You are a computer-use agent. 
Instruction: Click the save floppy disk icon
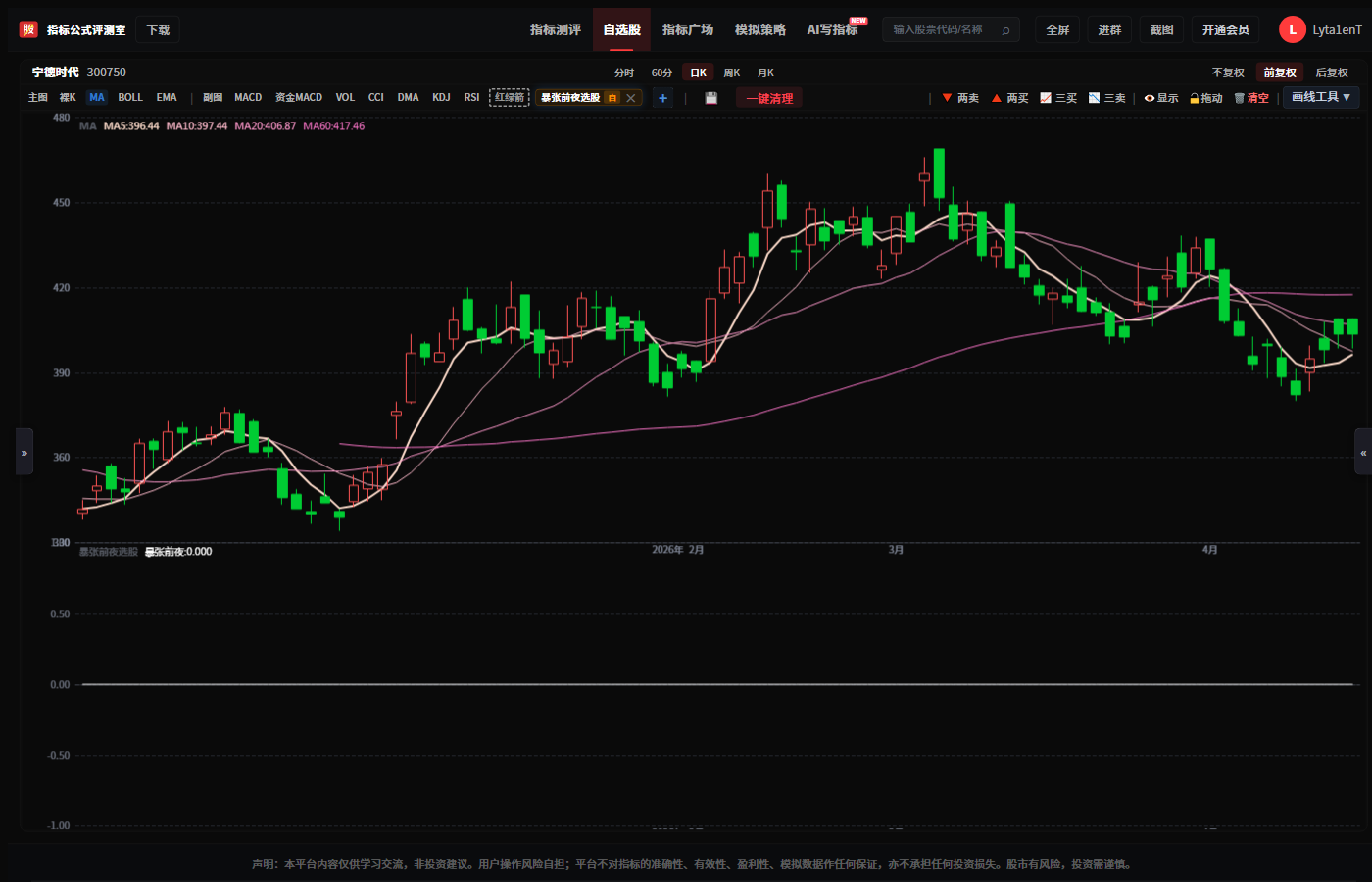tap(711, 98)
